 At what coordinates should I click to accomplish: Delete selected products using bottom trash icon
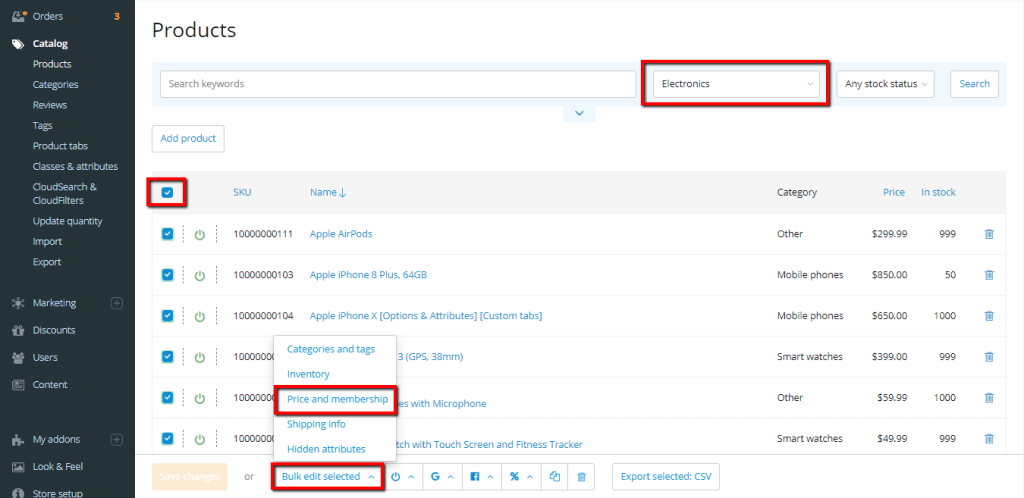click(581, 476)
